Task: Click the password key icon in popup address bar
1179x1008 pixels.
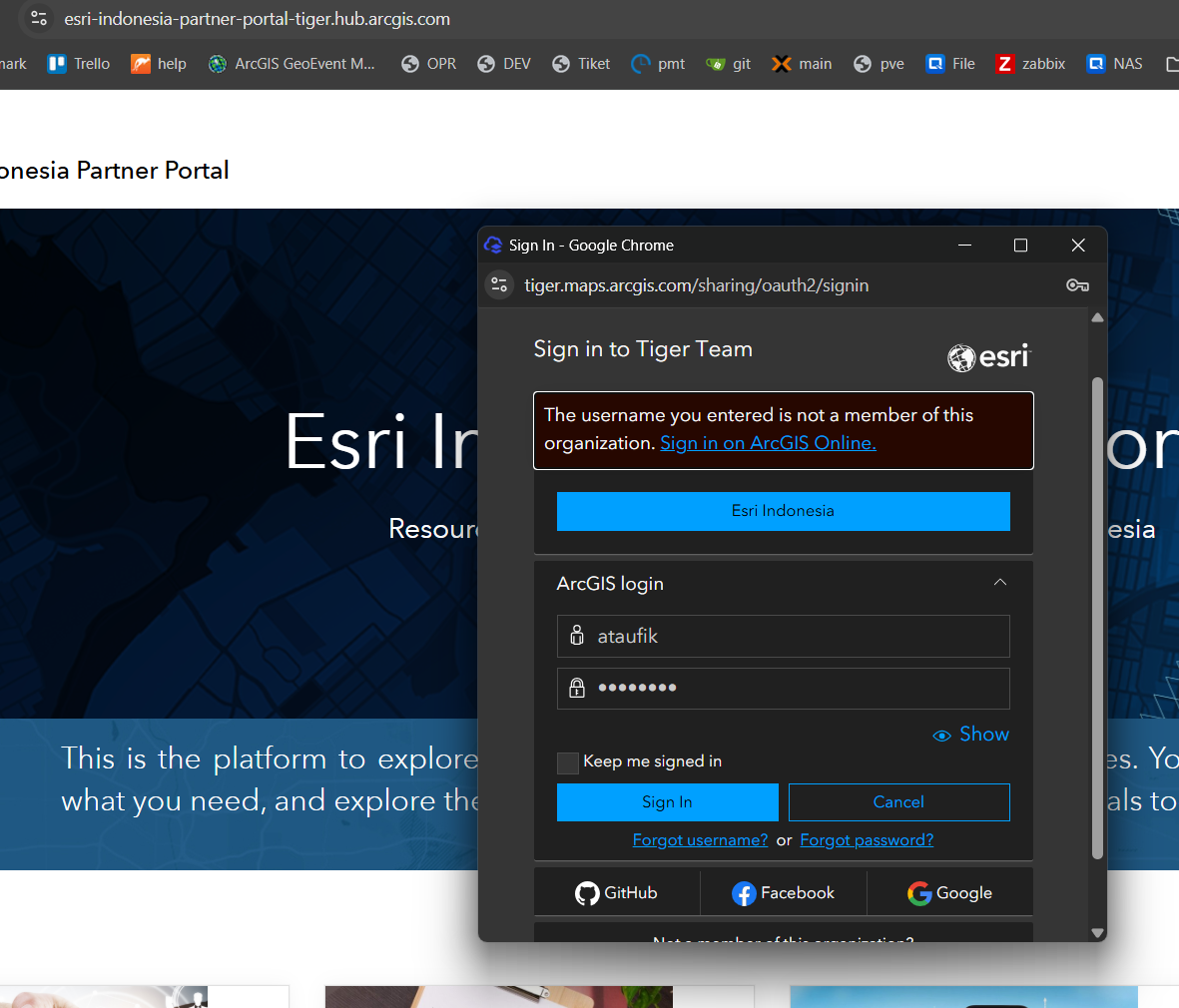Action: click(x=1077, y=285)
